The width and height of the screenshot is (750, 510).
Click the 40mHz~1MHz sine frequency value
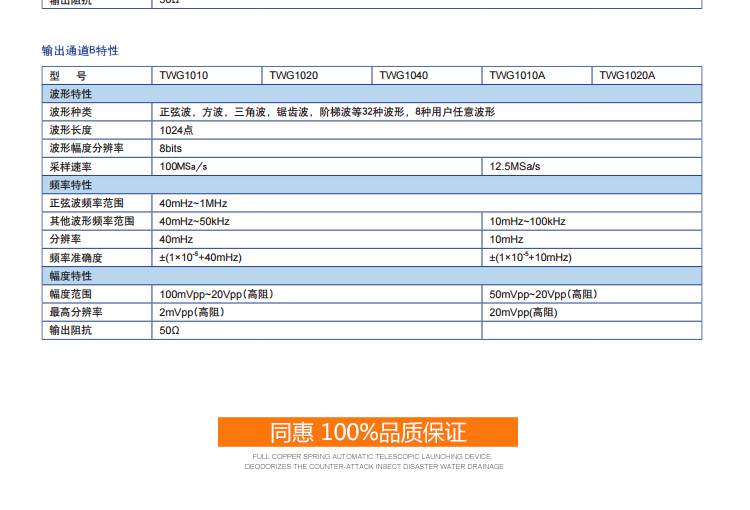pyautogui.click(x=193, y=203)
